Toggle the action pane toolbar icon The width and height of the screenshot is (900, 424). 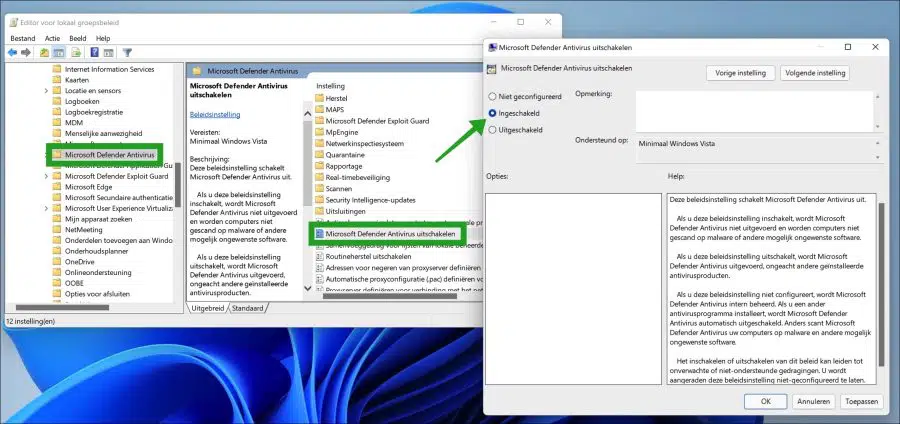tap(108, 53)
